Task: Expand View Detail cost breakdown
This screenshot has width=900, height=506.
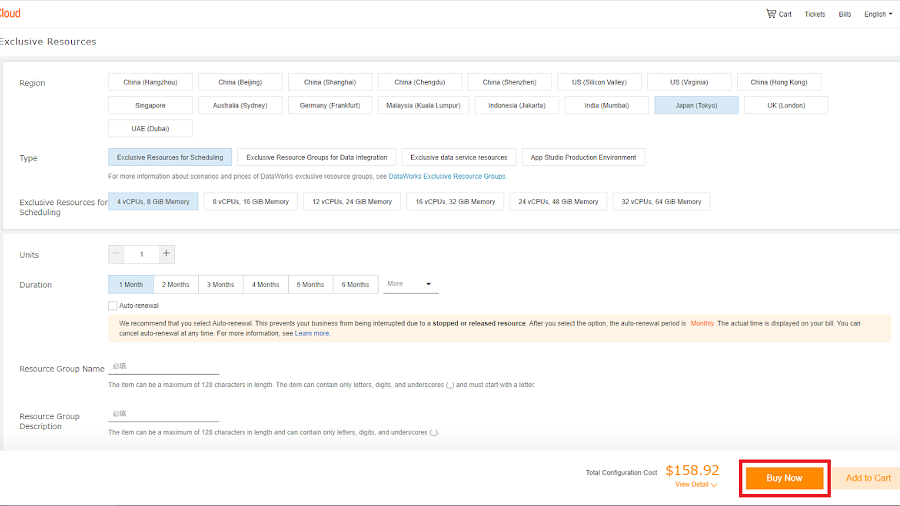Action: [x=695, y=484]
